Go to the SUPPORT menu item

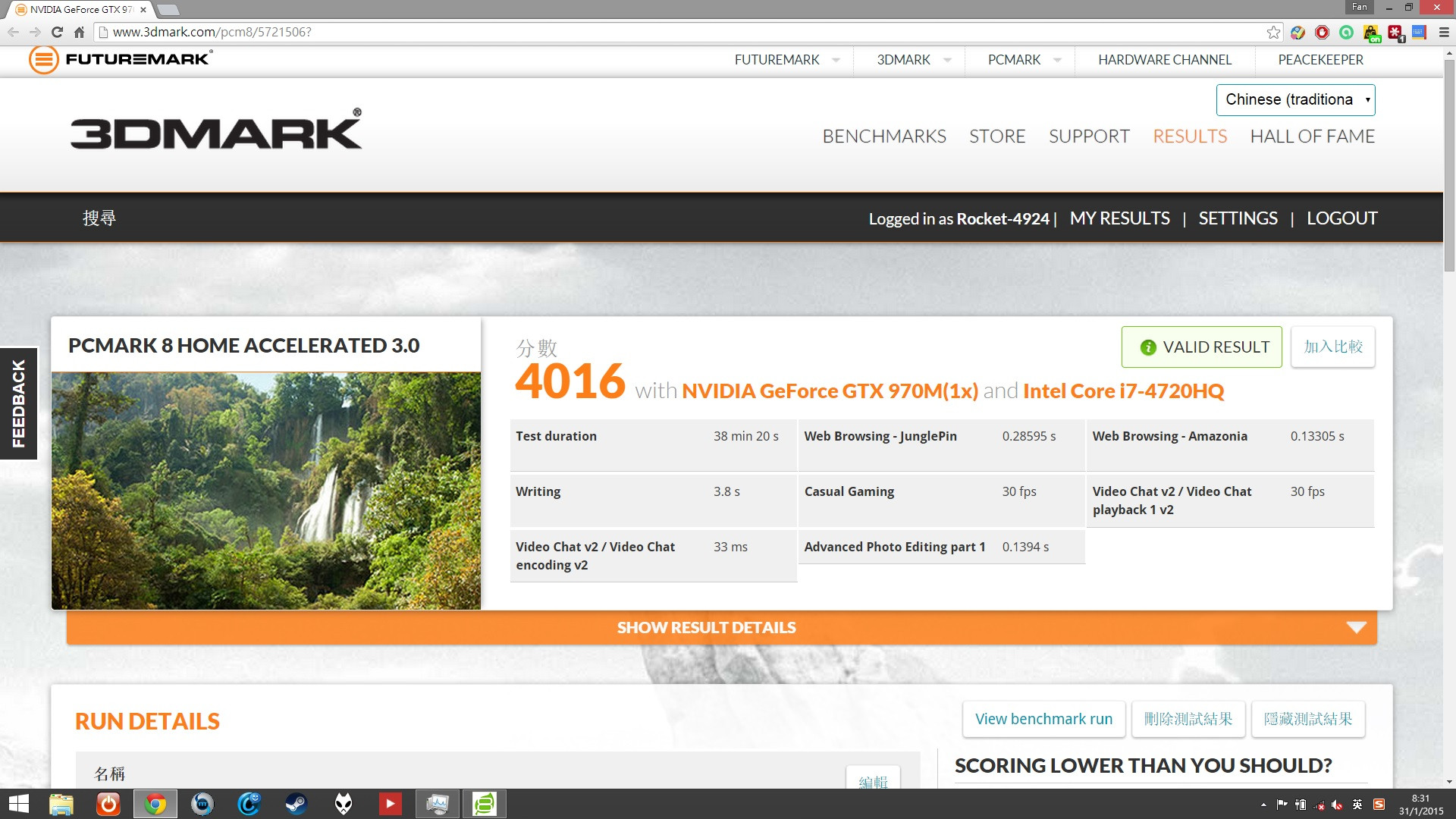pyautogui.click(x=1089, y=136)
